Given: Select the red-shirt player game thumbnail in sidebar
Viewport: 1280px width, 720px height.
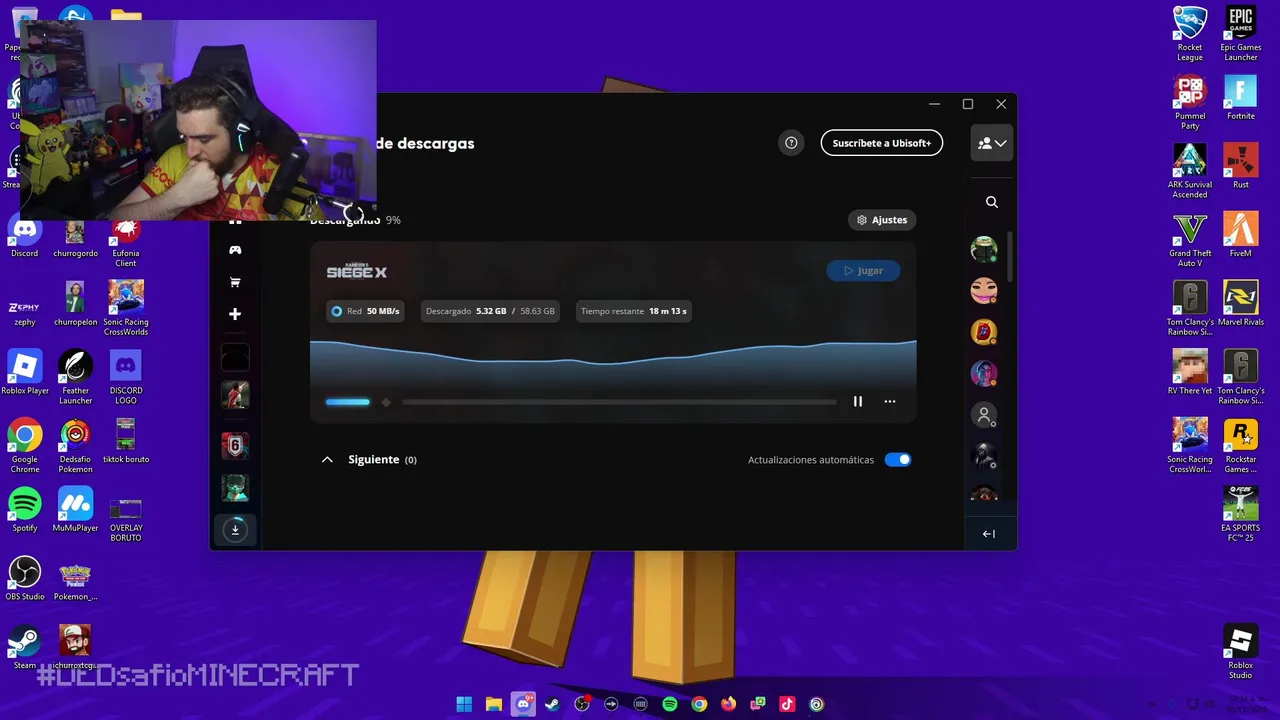Looking at the screenshot, I should 235,396.
